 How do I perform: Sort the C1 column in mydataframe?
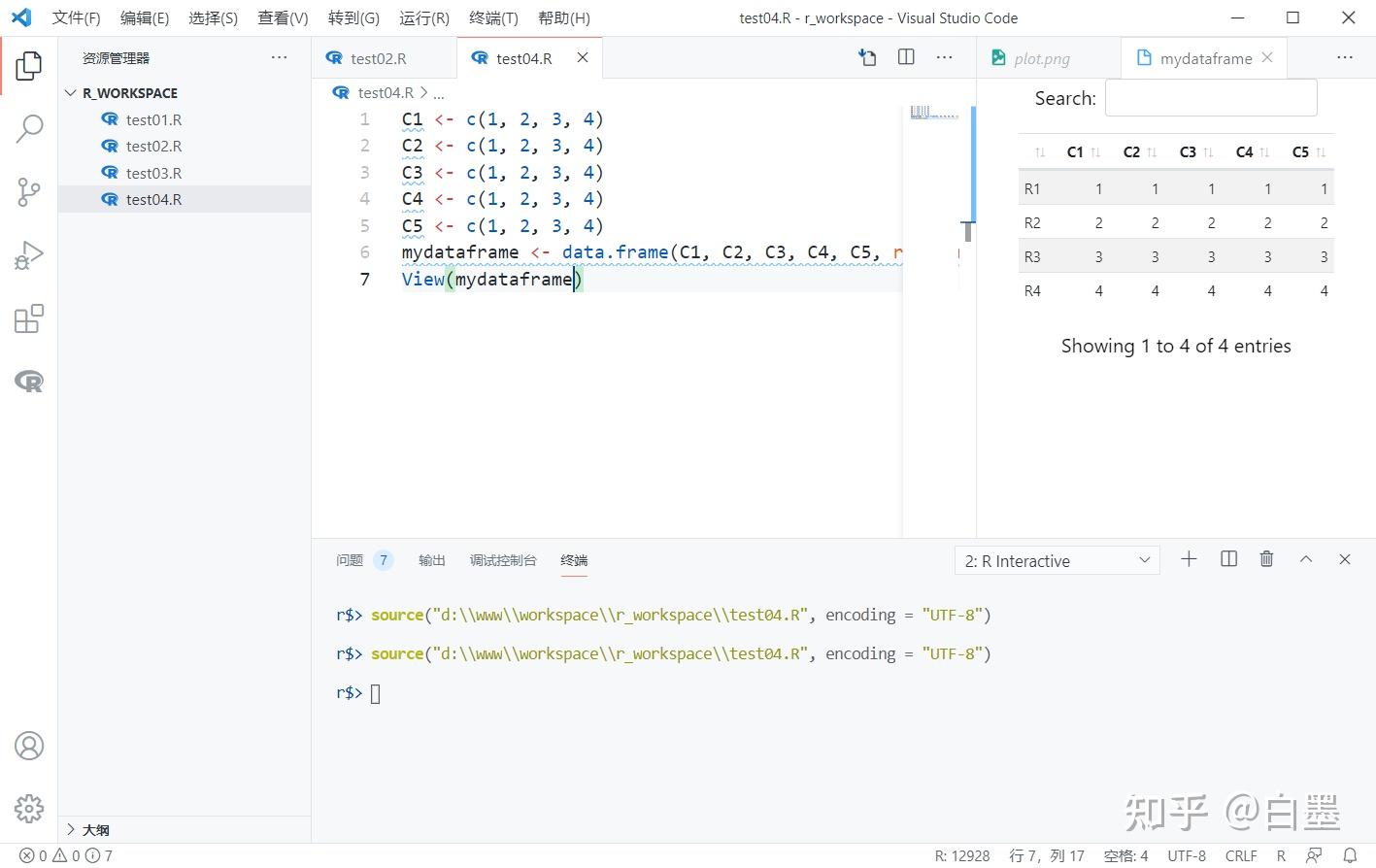[1075, 151]
